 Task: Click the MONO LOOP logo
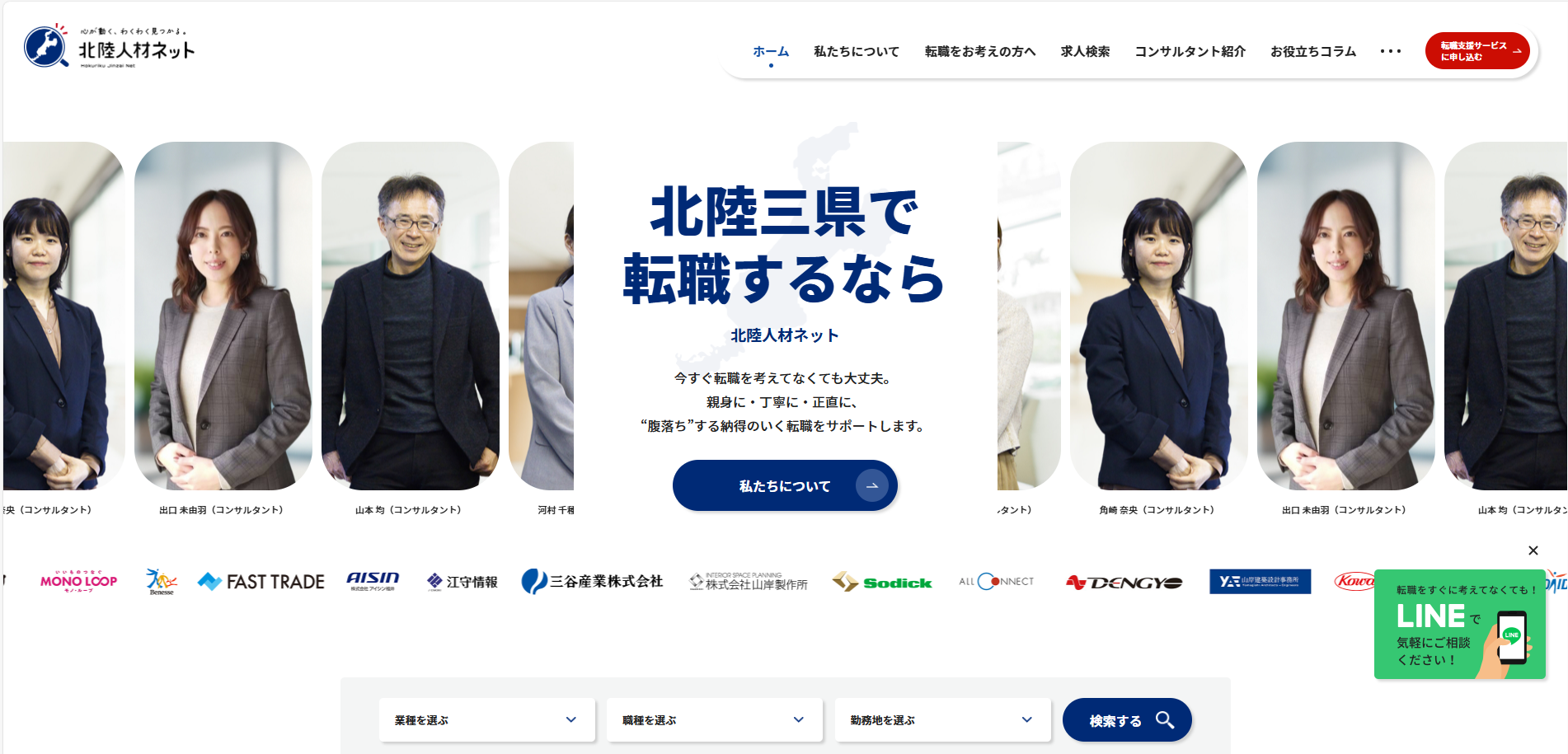pos(79,581)
